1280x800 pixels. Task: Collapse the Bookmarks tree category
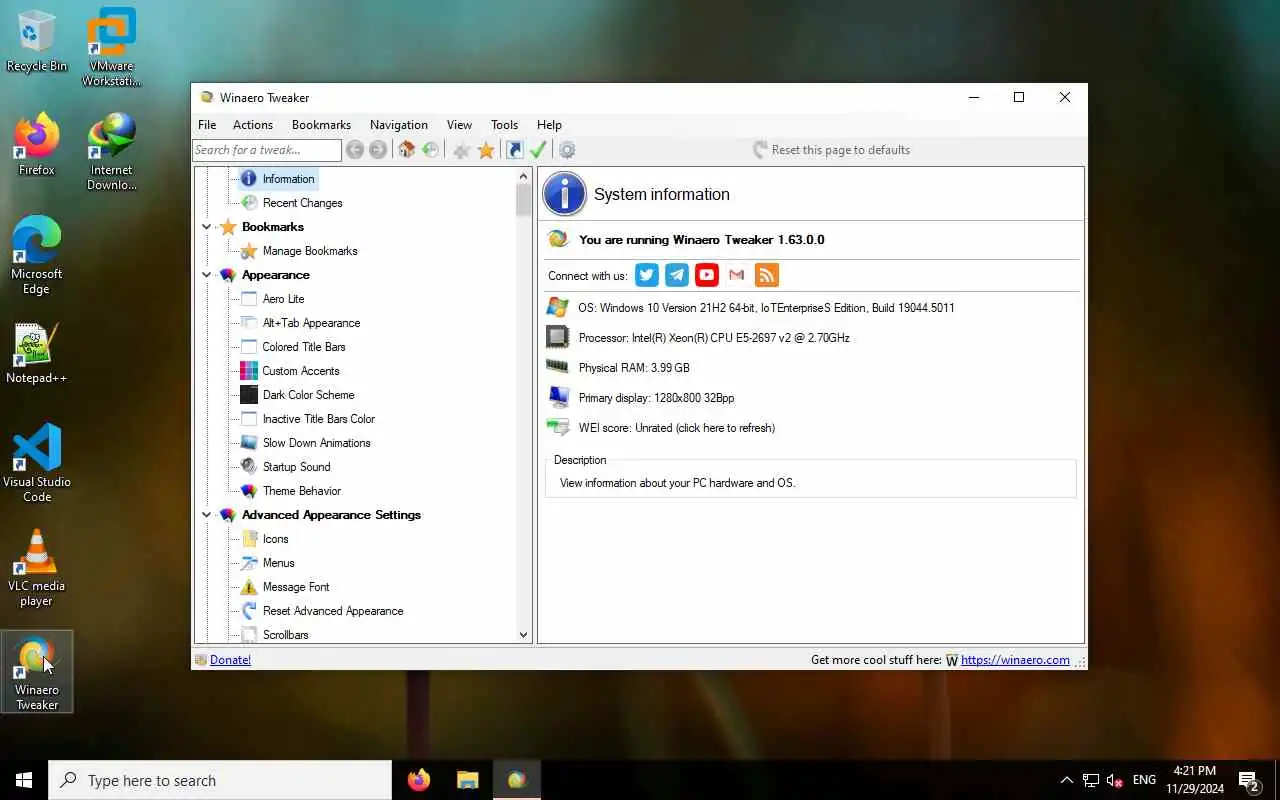pyautogui.click(x=207, y=227)
